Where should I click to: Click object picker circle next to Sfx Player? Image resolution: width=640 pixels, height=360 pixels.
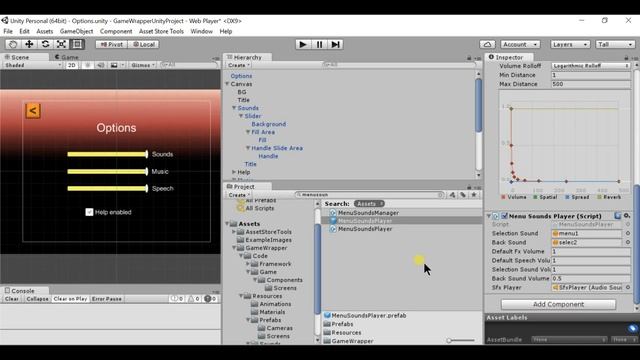(628, 287)
